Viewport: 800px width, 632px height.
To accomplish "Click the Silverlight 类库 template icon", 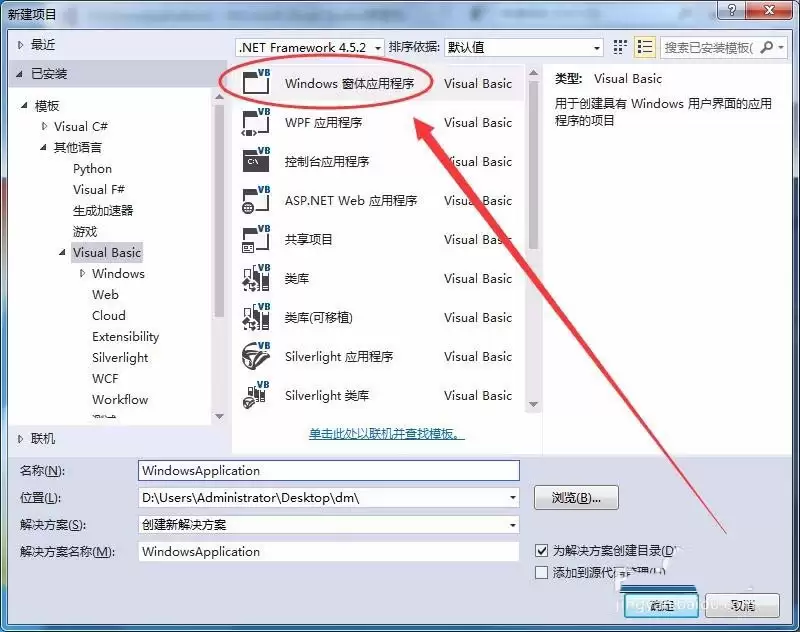I will [254, 395].
